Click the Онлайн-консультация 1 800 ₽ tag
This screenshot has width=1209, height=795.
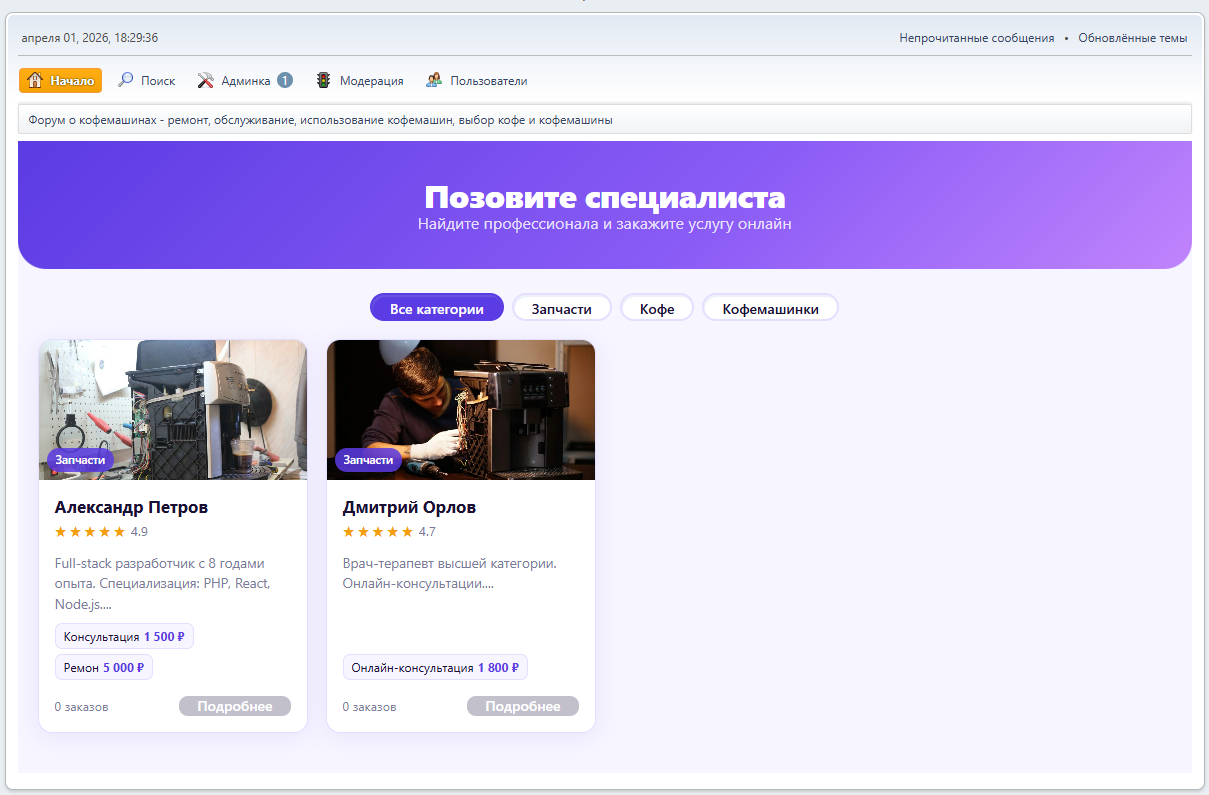click(435, 667)
